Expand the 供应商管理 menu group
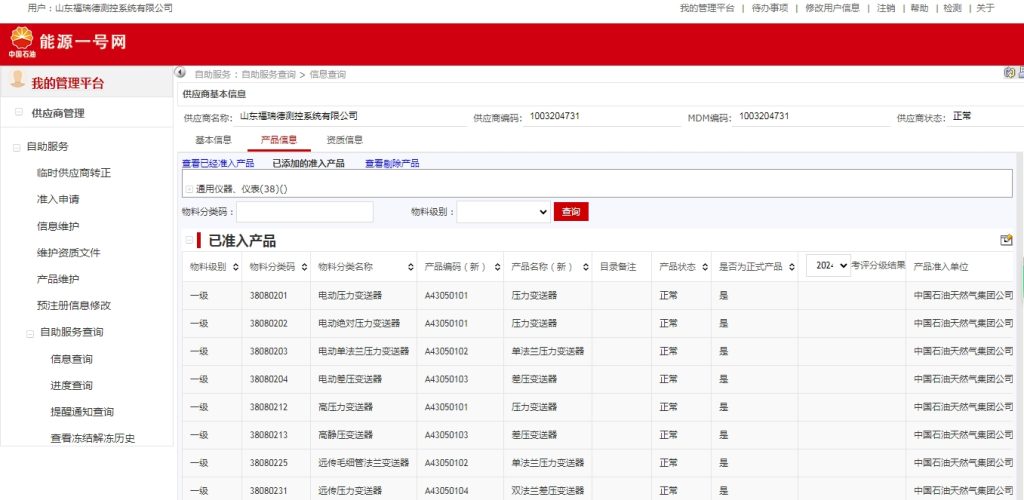Screen dimensions: 1024x500 (x=19, y=113)
